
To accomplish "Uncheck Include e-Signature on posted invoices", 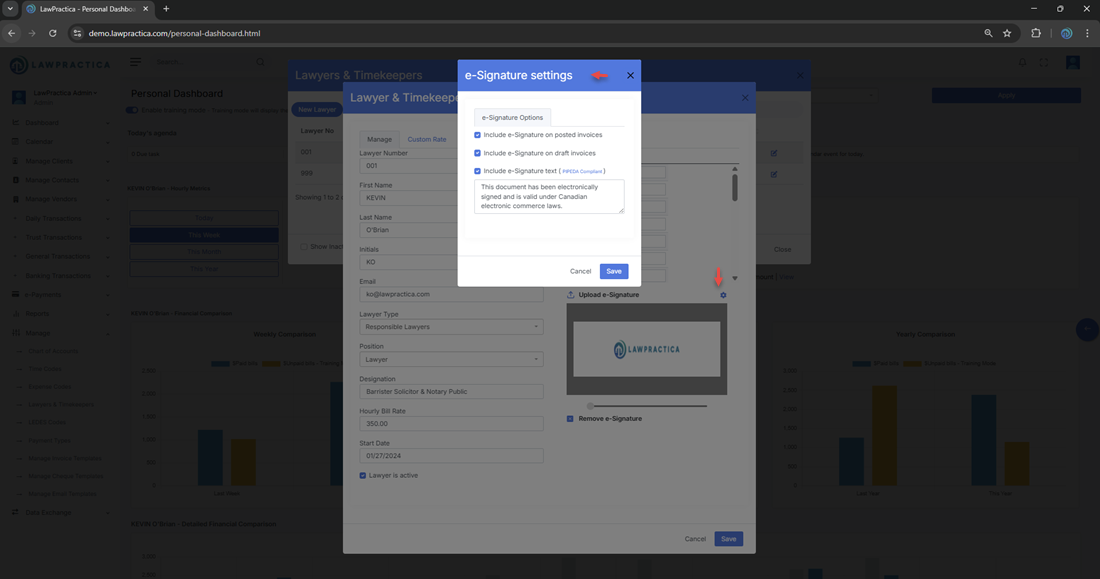I will pos(478,135).
